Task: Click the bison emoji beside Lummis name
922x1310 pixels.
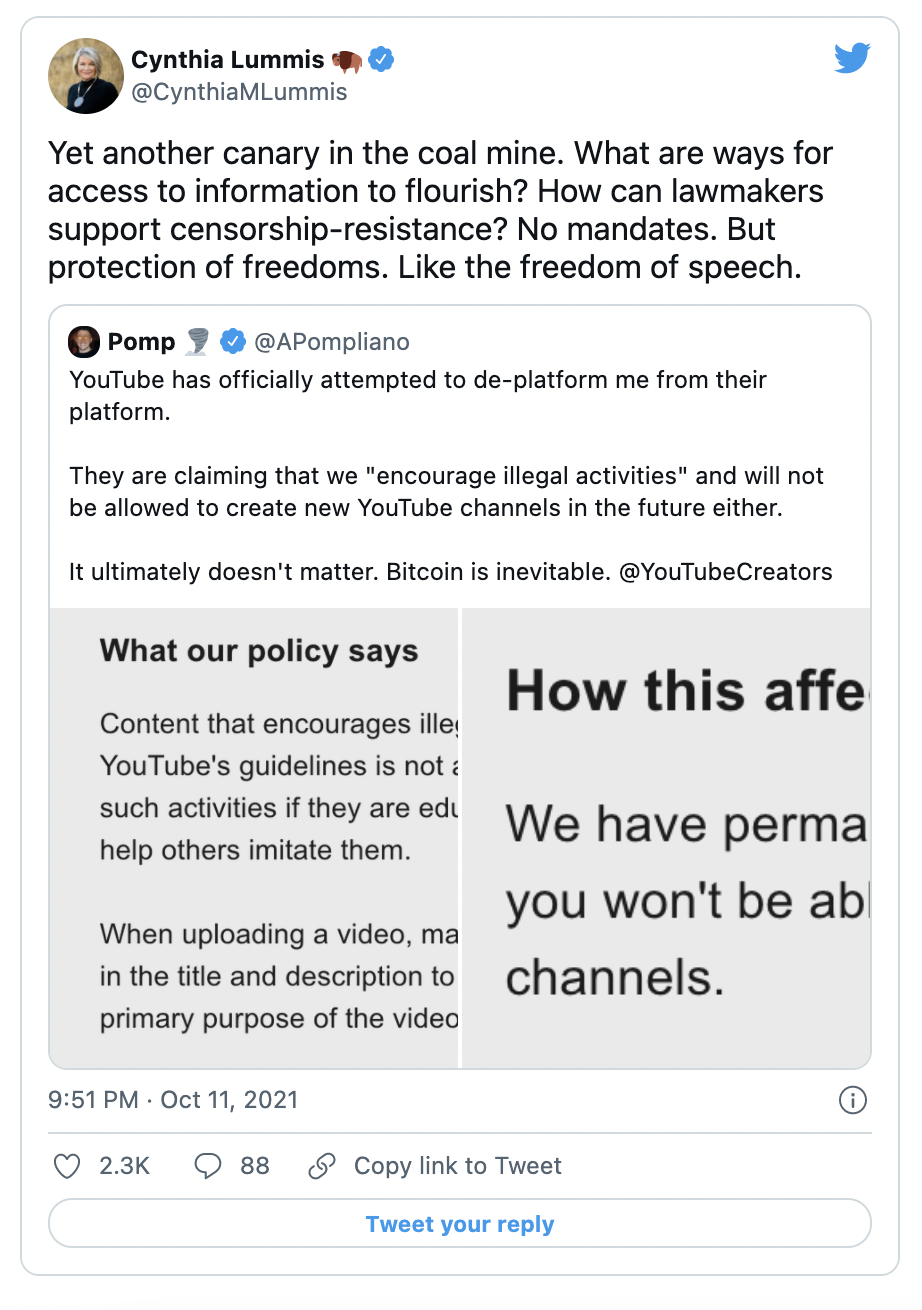Action: (x=347, y=61)
